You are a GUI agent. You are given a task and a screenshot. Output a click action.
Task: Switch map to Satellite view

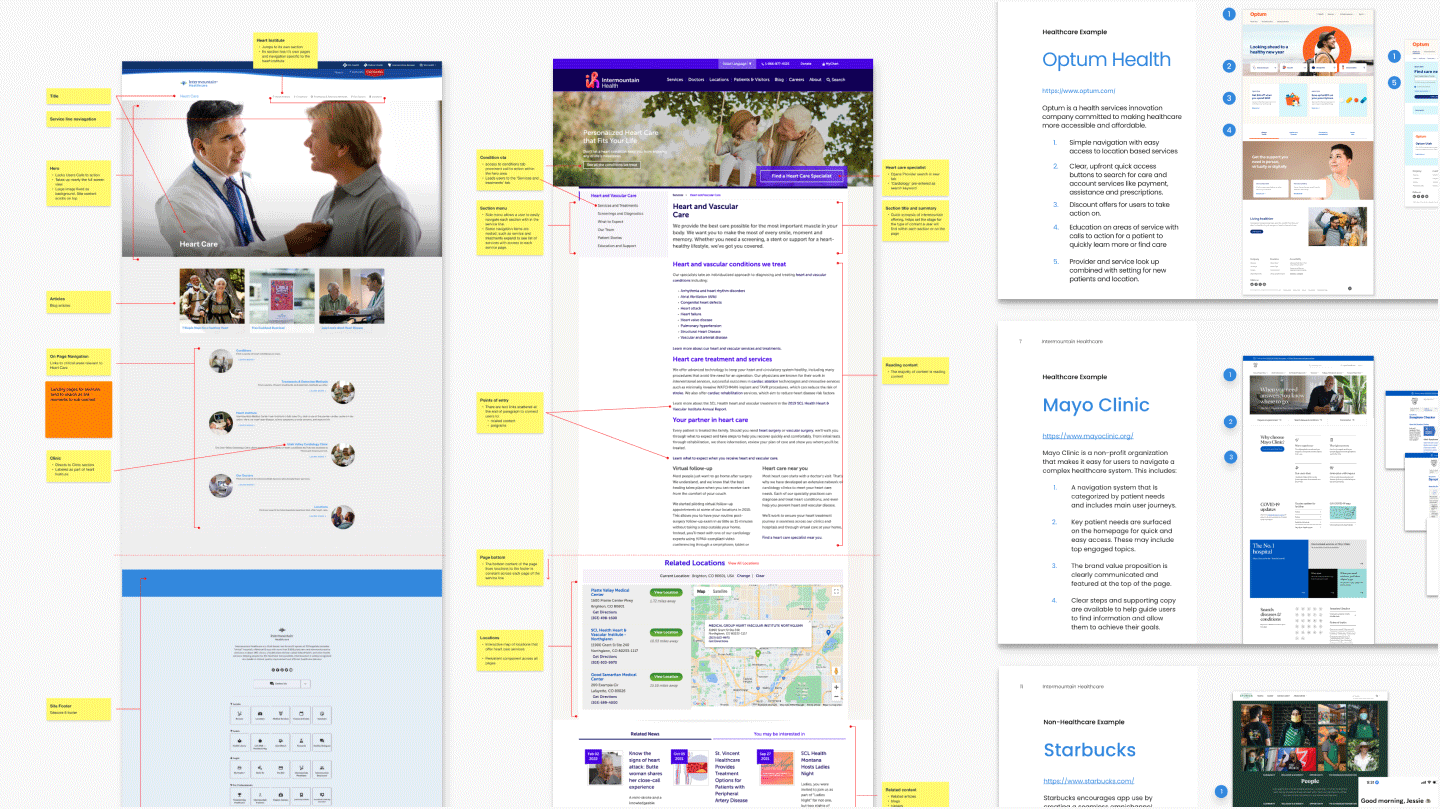coord(720,591)
